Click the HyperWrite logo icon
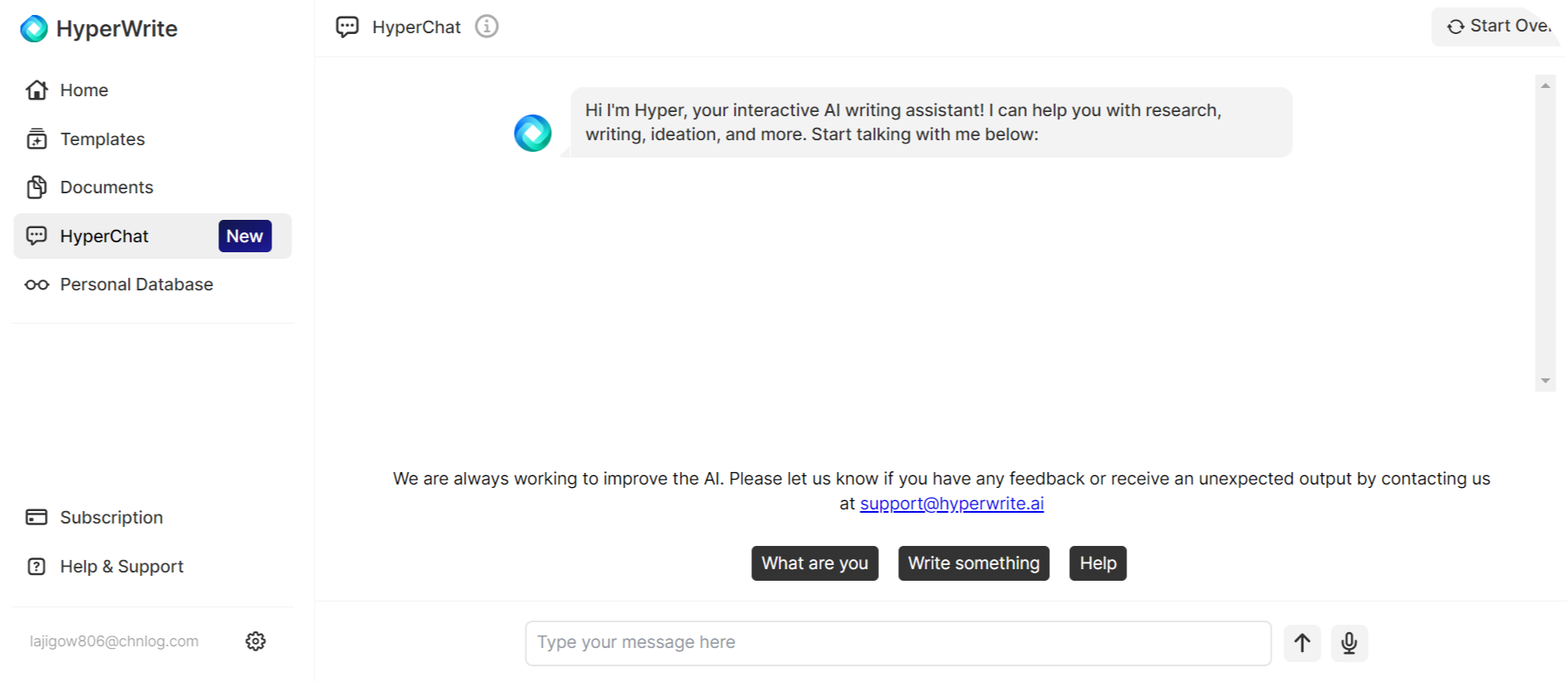The width and height of the screenshot is (1568, 682). coord(34,29)
